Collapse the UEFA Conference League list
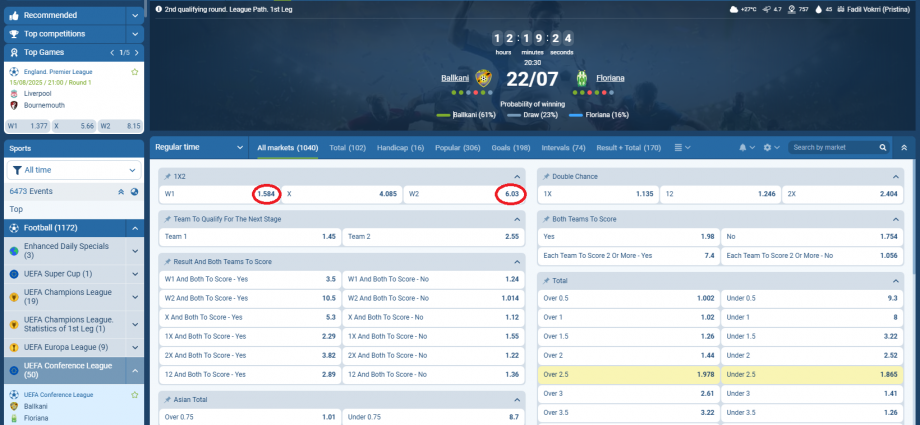Image resolution: width=920 pixels, height=425 pixels. [135, 370]
